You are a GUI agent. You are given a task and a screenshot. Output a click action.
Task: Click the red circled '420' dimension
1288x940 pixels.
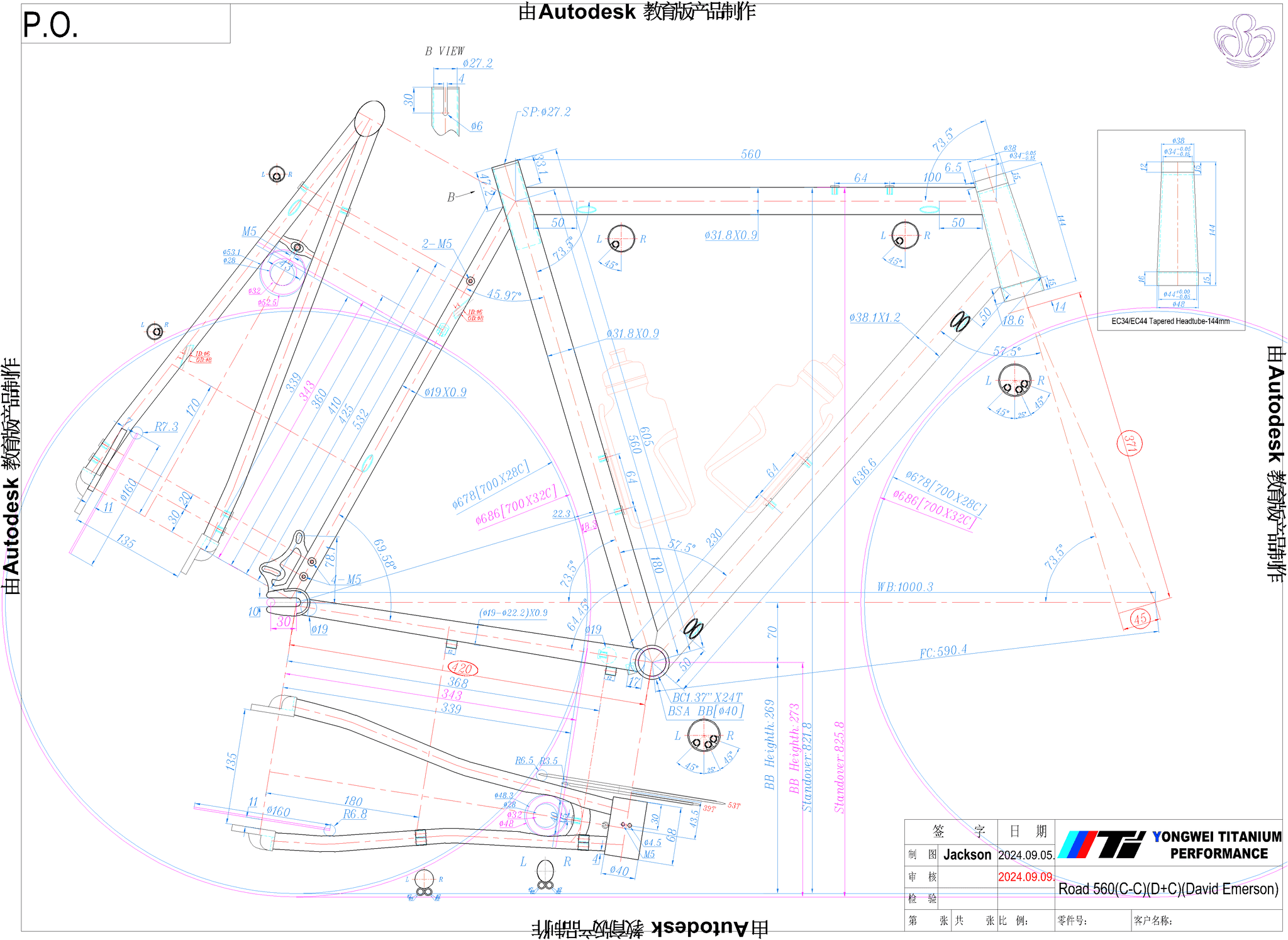462,669
